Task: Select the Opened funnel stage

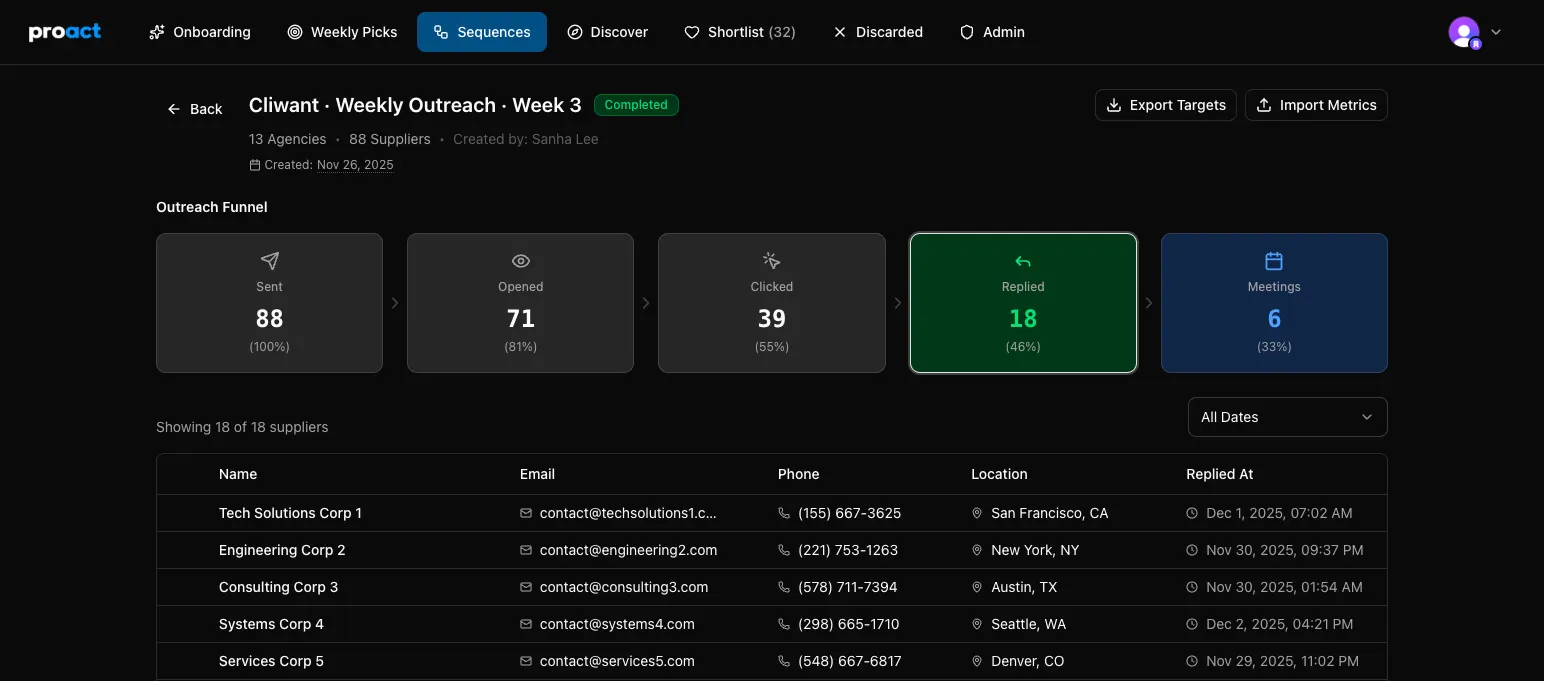Action: [520, 303]
